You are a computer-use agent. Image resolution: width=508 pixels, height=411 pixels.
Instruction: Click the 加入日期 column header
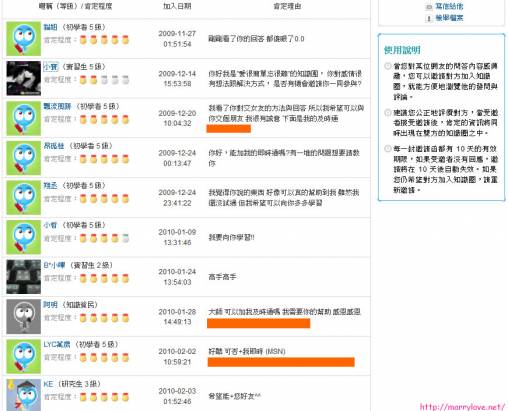click(177, 6)
